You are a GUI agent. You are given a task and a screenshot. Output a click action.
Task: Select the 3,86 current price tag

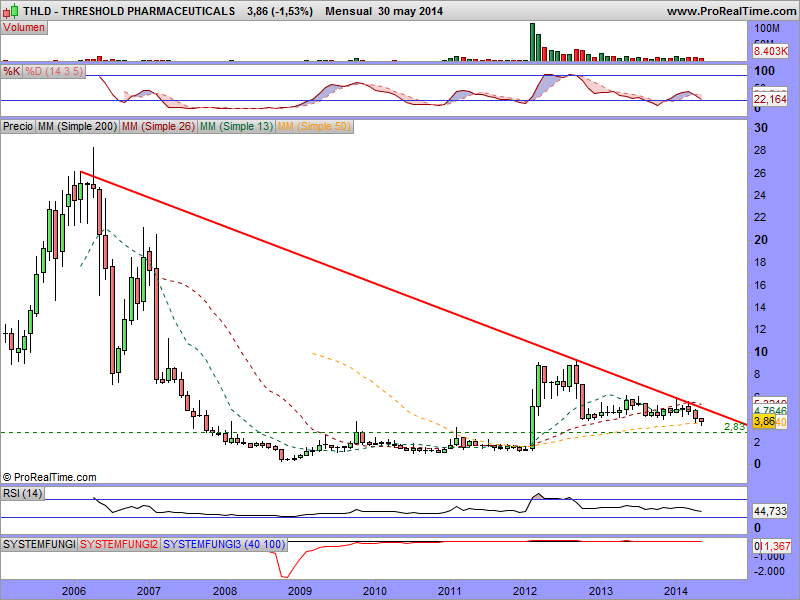pyautogui.click(x=764, y=421)
